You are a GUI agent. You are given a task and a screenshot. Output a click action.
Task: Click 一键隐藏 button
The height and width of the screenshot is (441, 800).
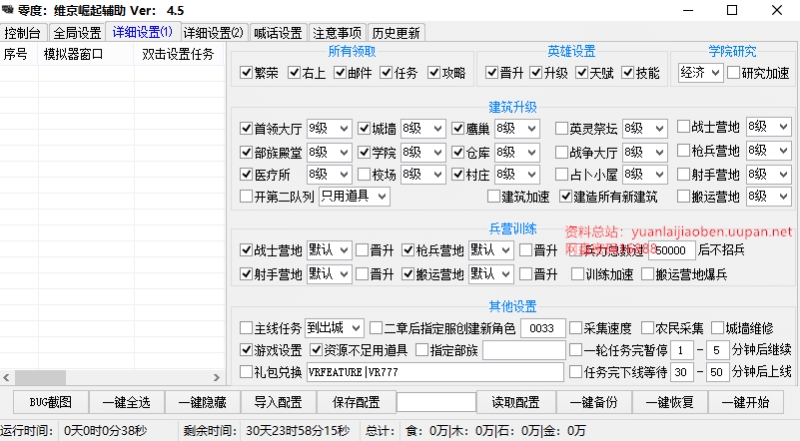click(203, 402)
